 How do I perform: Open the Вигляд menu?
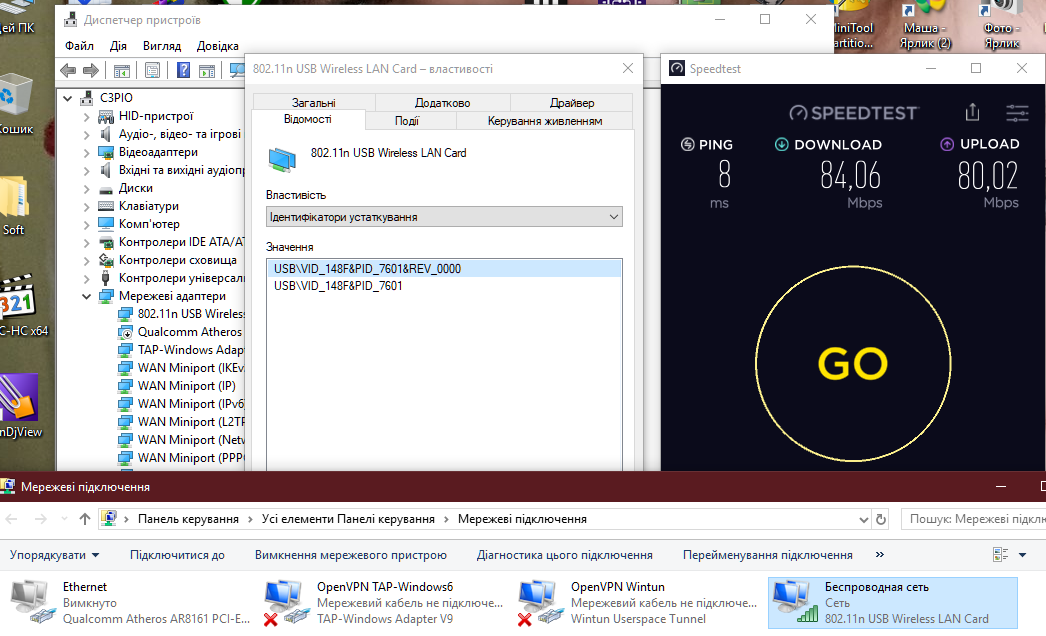[162, 45]
